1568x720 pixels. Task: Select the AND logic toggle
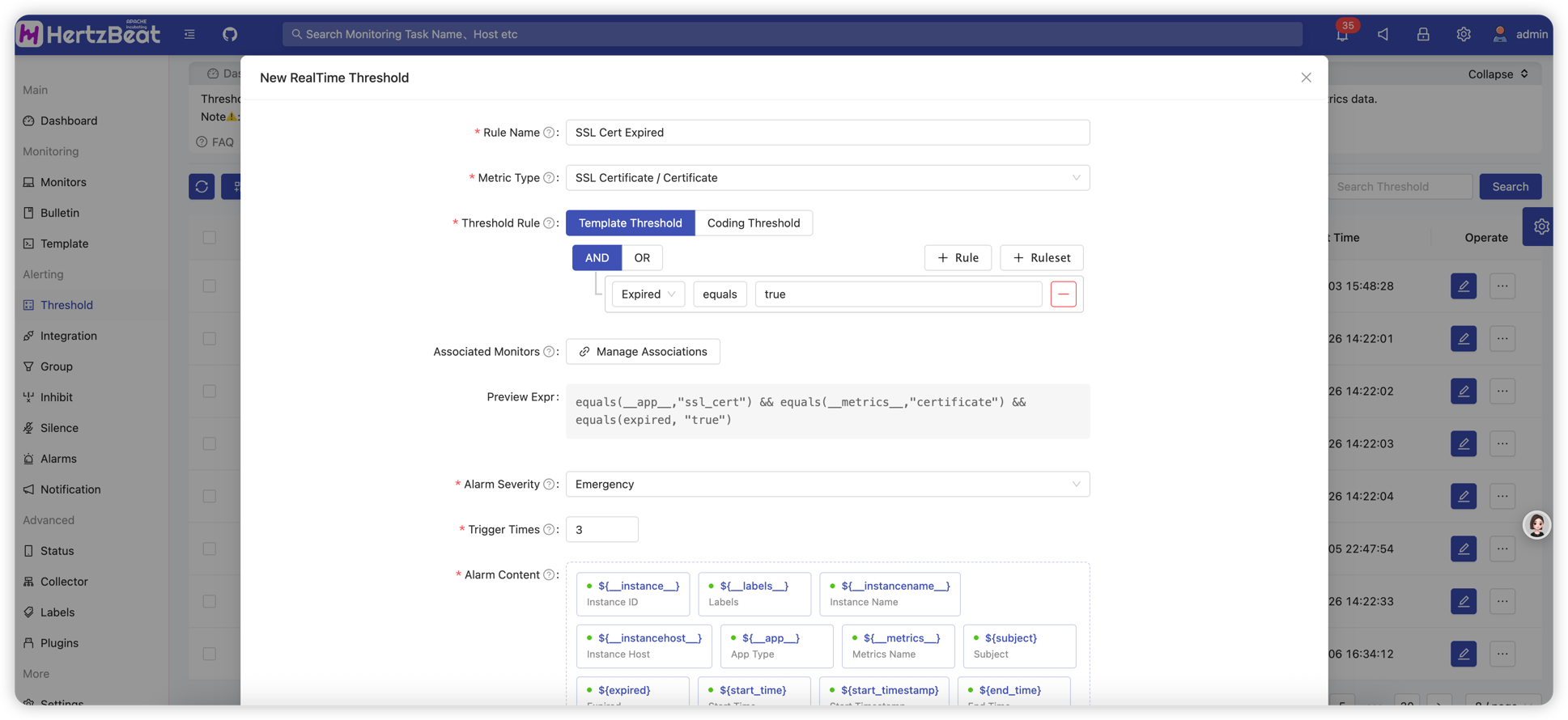[597, 257]
